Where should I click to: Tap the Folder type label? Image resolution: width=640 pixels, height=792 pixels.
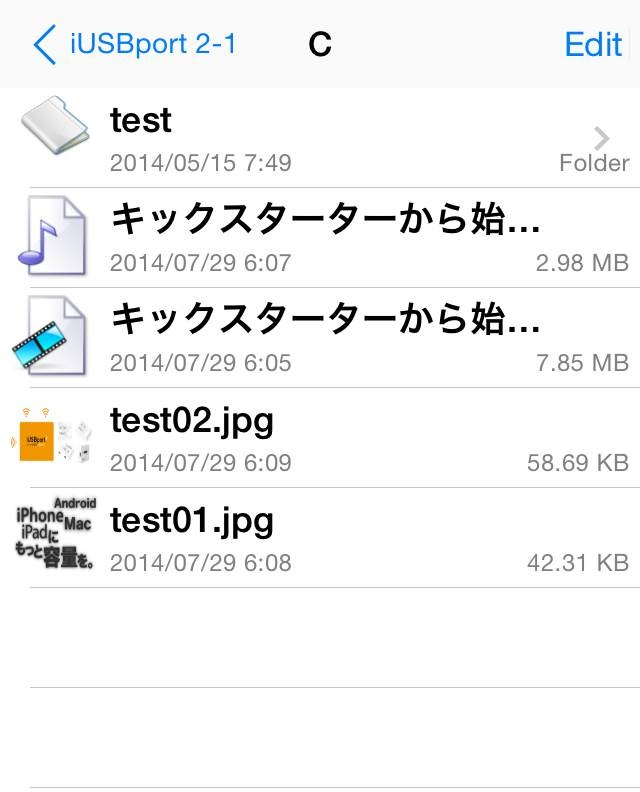595,163
